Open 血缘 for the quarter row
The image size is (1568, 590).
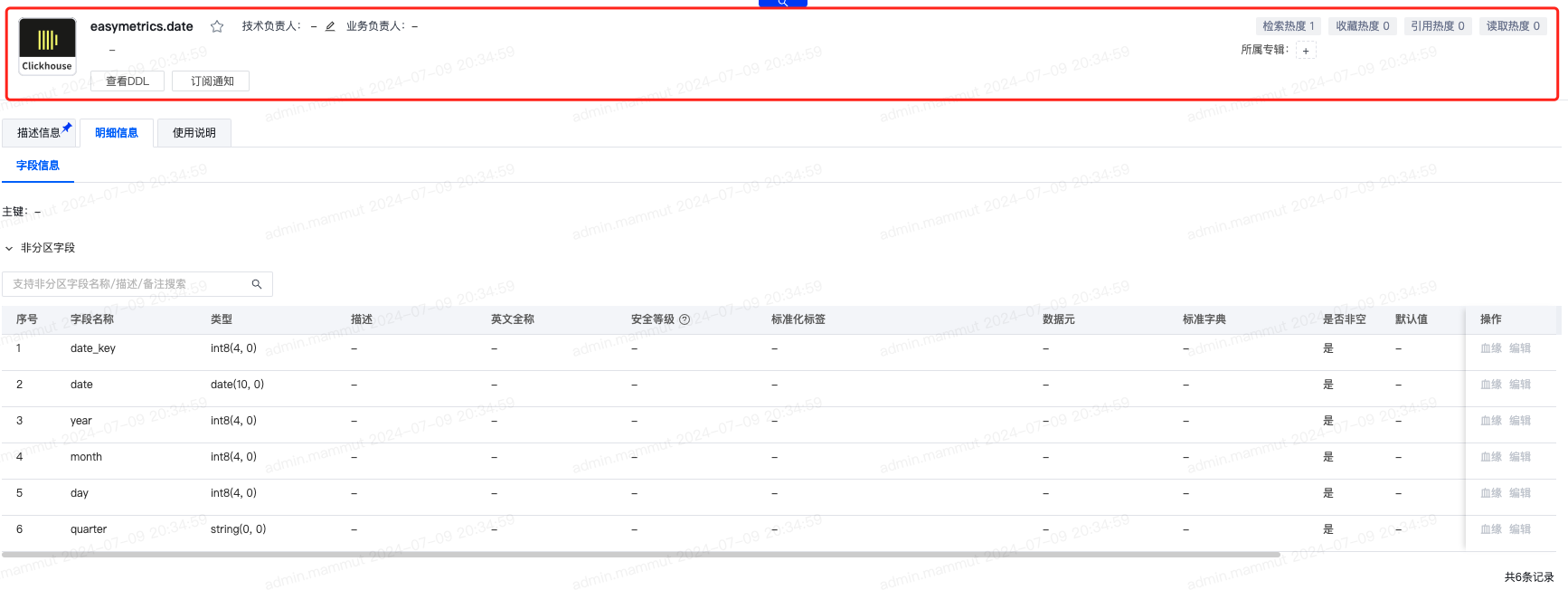coord(1491,529)
